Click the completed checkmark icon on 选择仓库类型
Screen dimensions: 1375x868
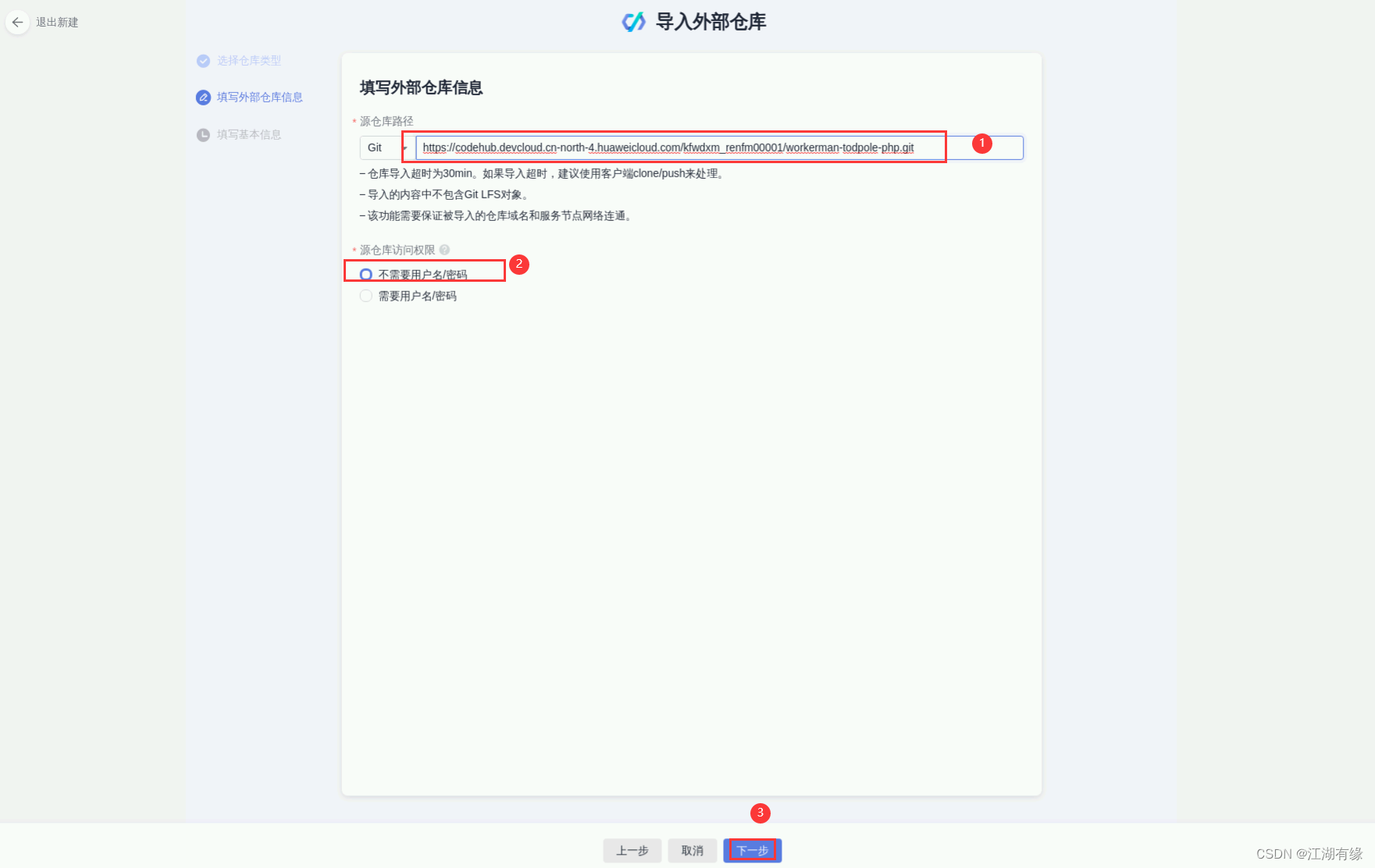202,60
